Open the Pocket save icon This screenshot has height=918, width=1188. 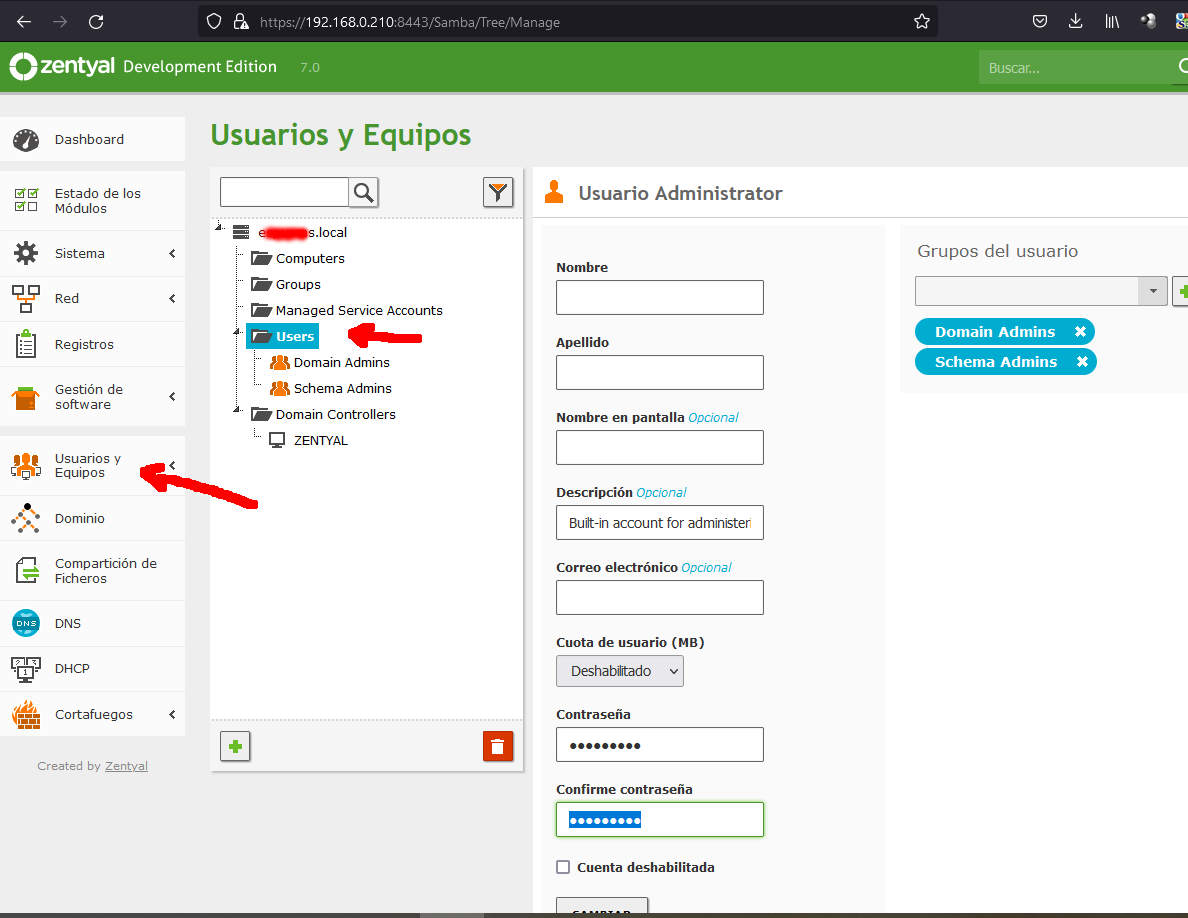[x=1040, y=21]
